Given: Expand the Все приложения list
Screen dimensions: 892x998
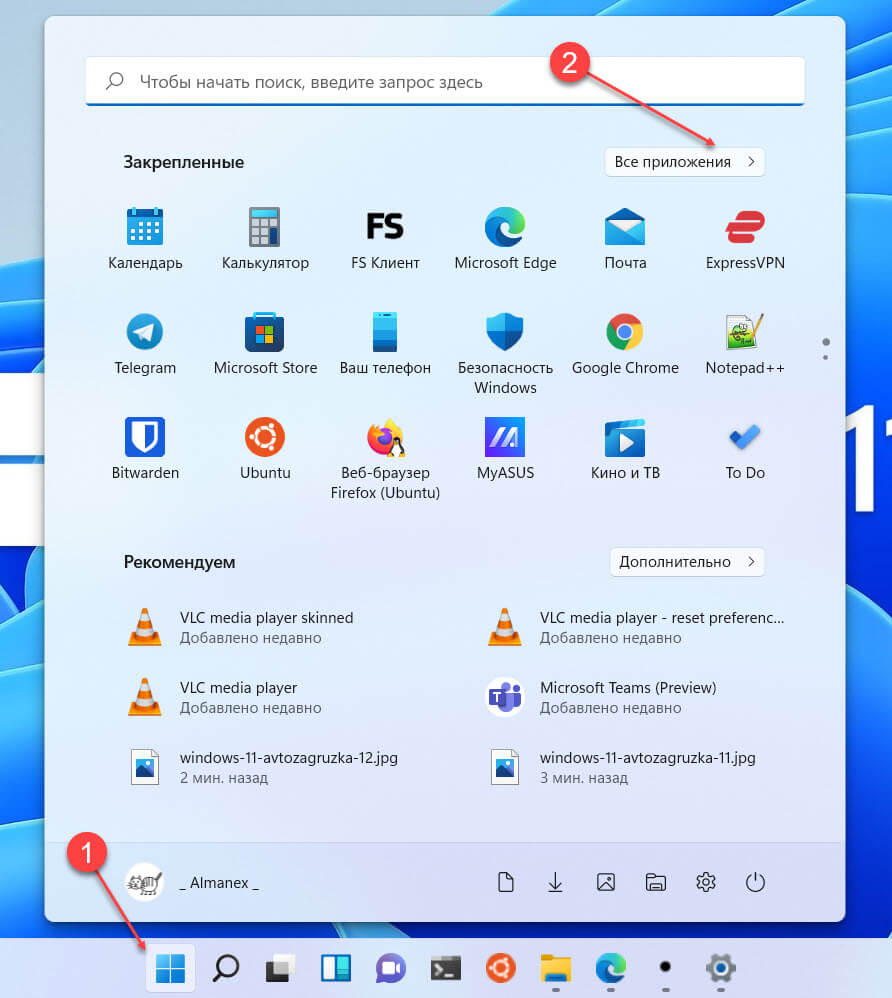Looking at the screenshot, I should pyautogui.click(x=684, y=162).
